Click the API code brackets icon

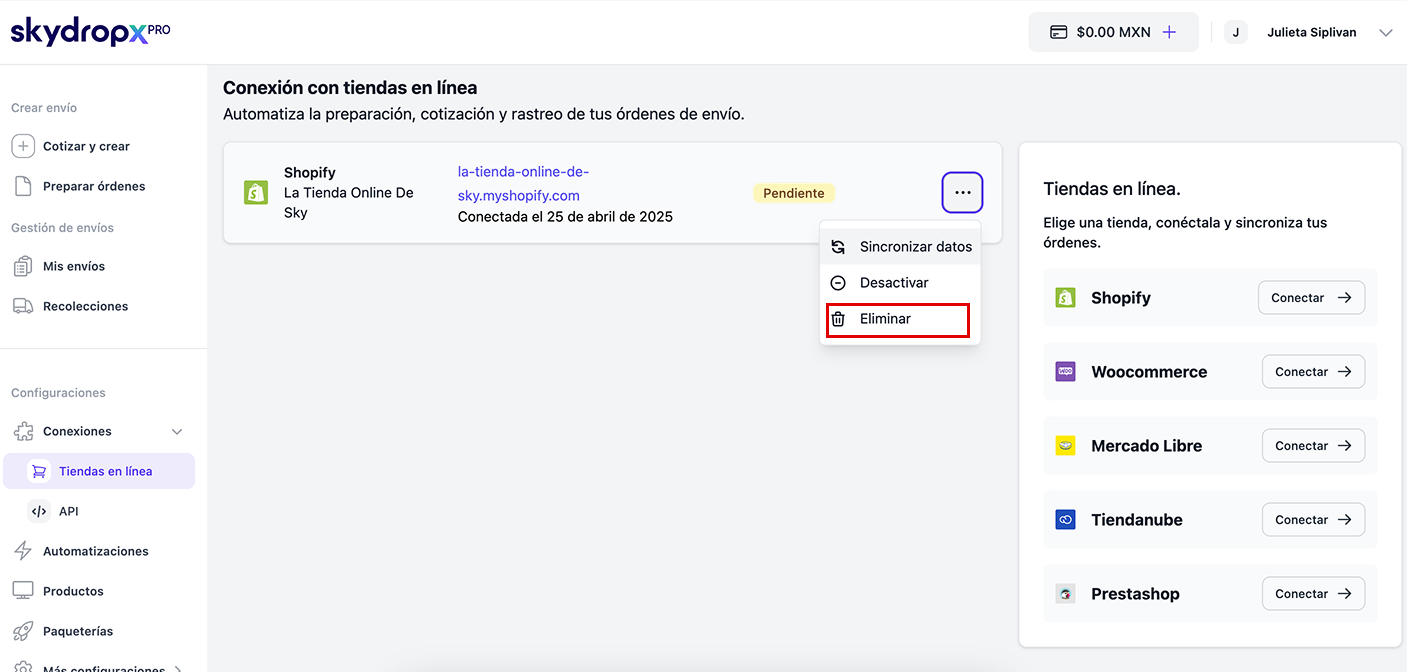coord(39,511)
